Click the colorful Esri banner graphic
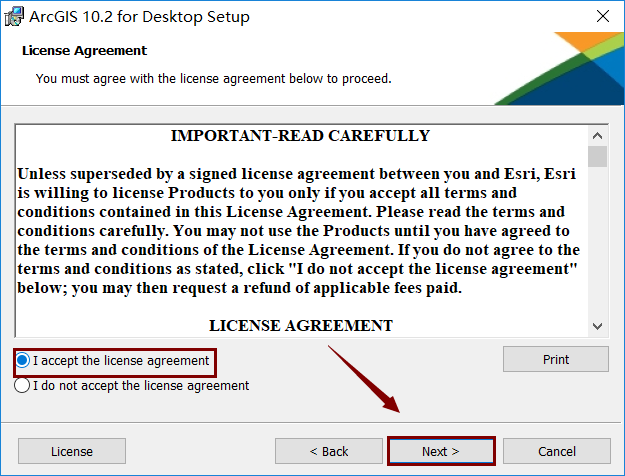 coord(559,69)
